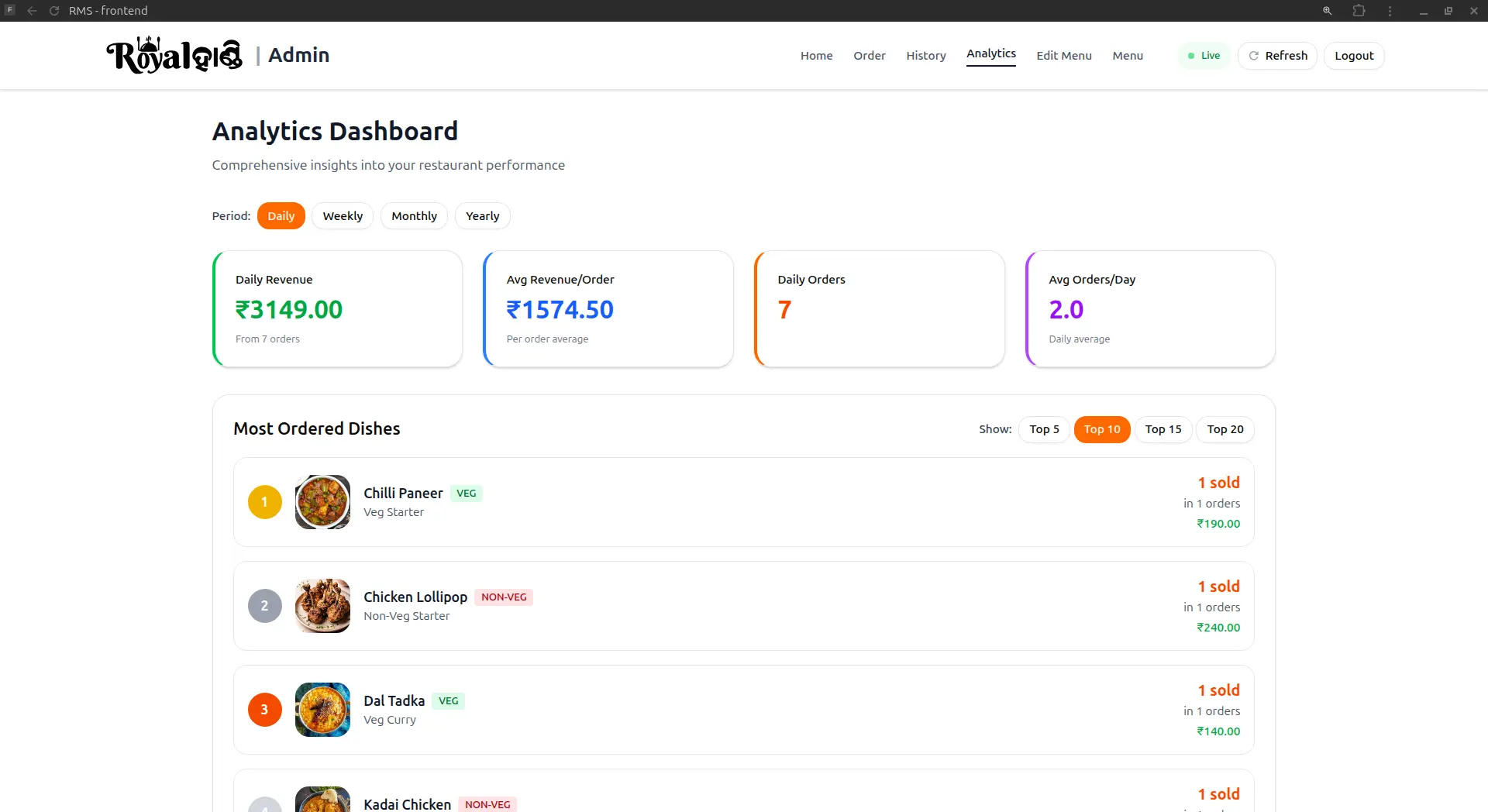Open the Chicken Lollipop dish thumbnail

[322, 606]
